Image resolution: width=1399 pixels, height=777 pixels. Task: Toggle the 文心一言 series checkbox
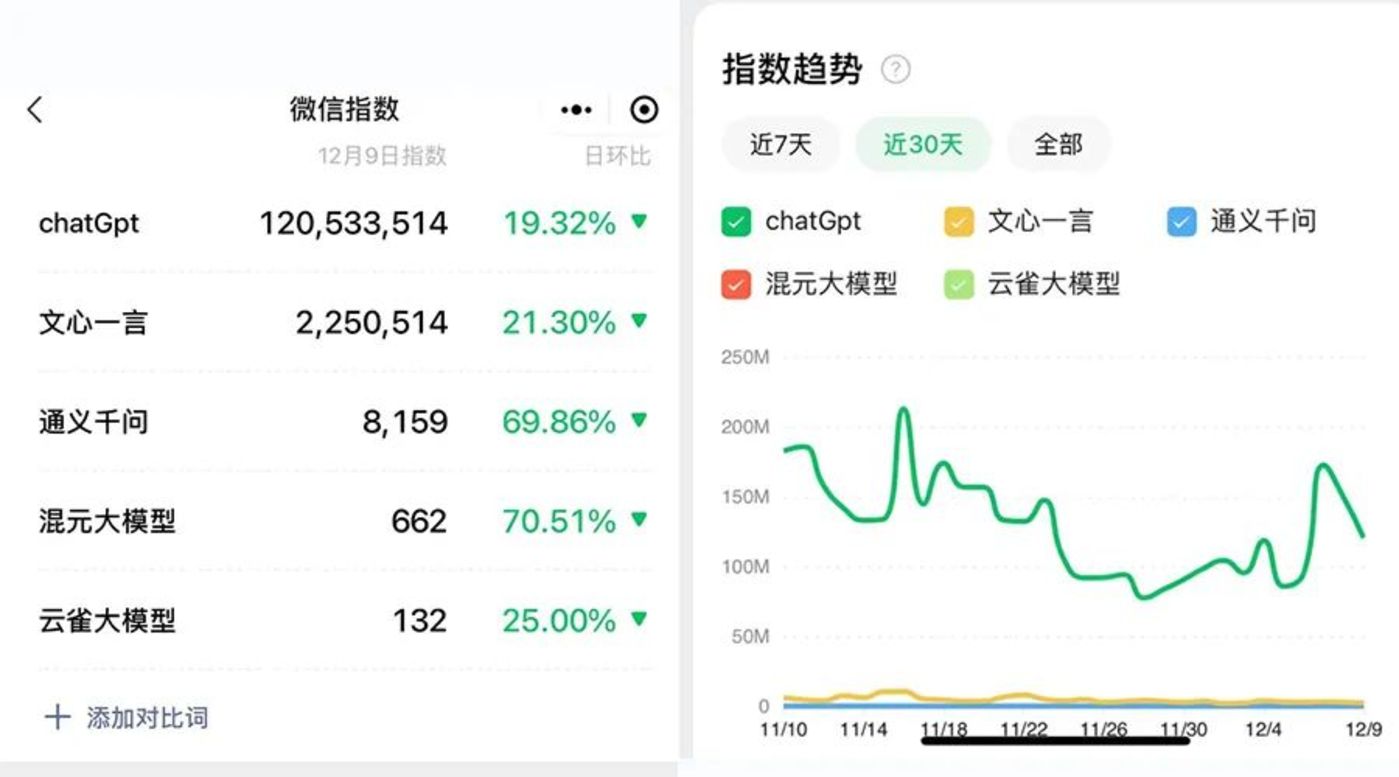click(957, 221)
